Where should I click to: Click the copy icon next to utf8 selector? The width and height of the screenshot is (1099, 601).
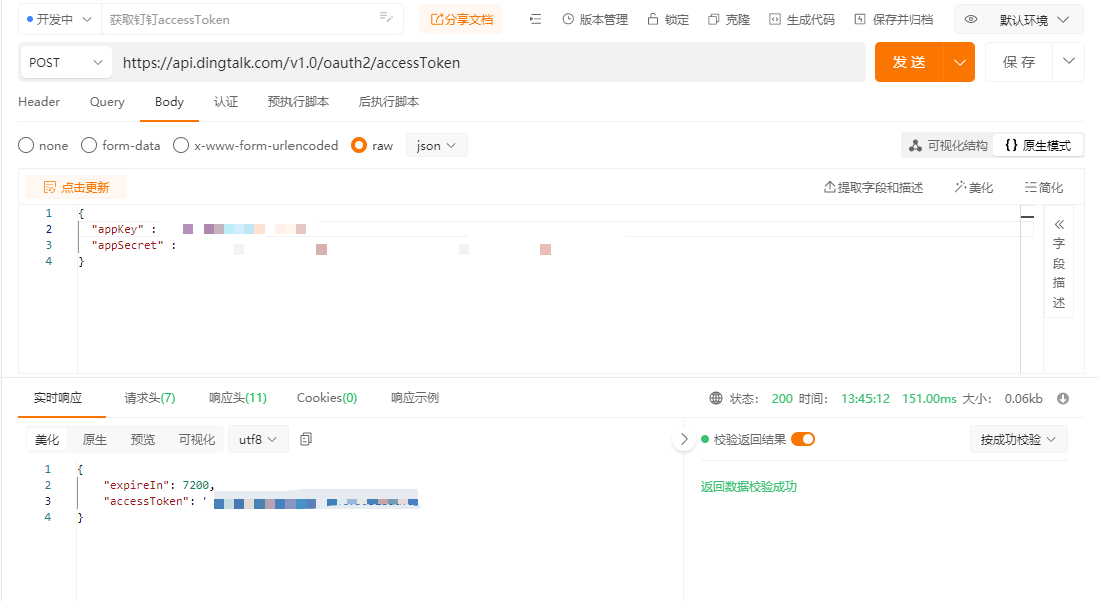(306, 438)
